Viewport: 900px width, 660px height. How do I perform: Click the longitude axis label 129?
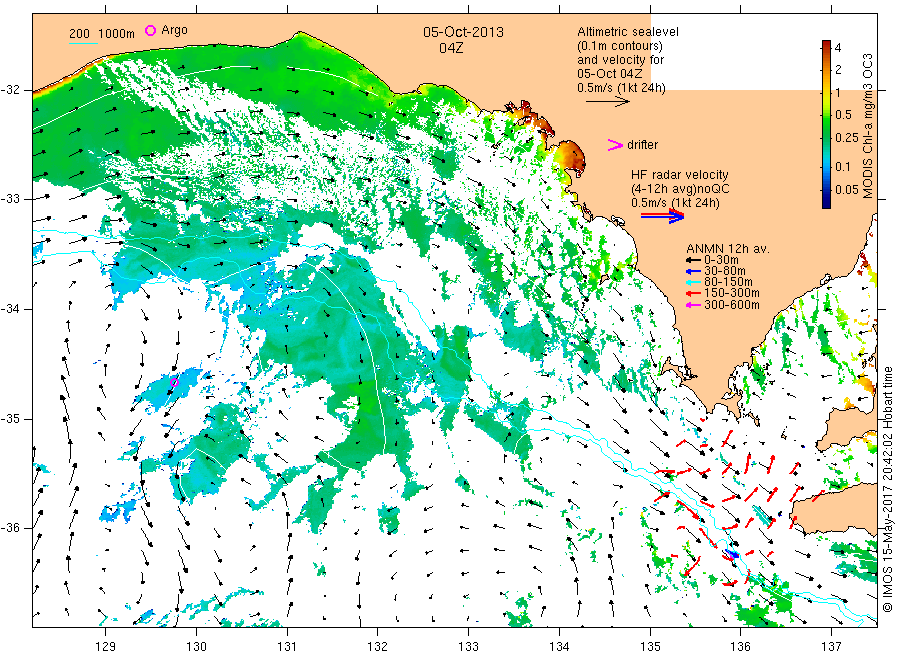[x=106, y=647]
